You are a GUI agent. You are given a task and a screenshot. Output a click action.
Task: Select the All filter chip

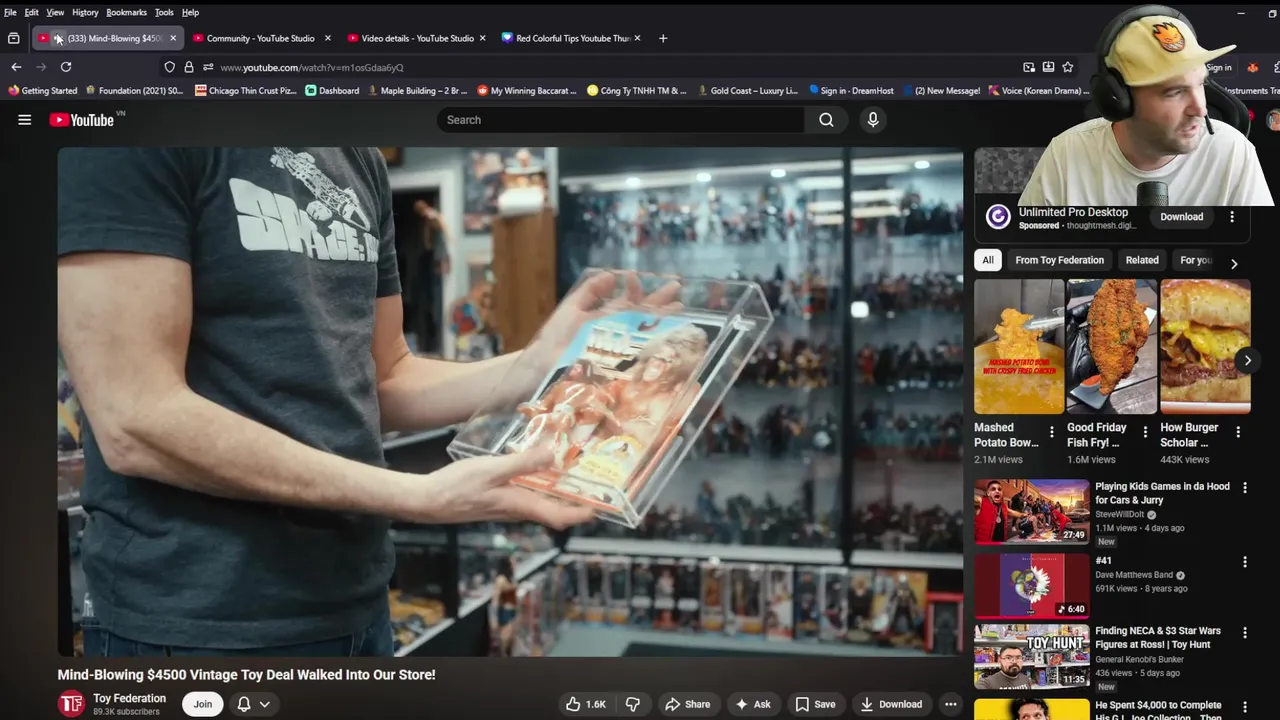(988, 260)
